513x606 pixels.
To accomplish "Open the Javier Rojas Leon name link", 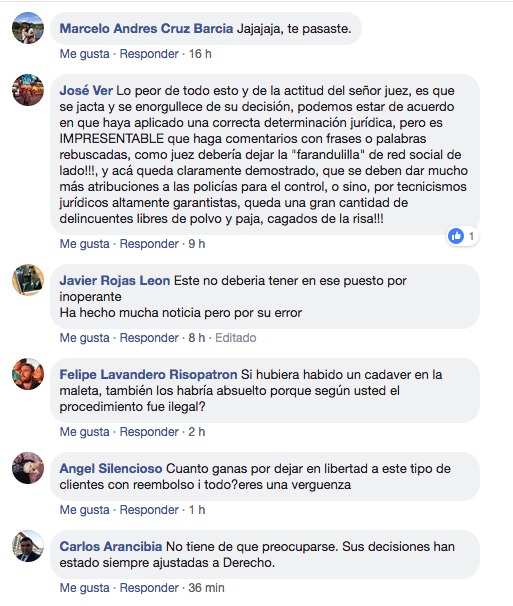I will tap(114, 280).
